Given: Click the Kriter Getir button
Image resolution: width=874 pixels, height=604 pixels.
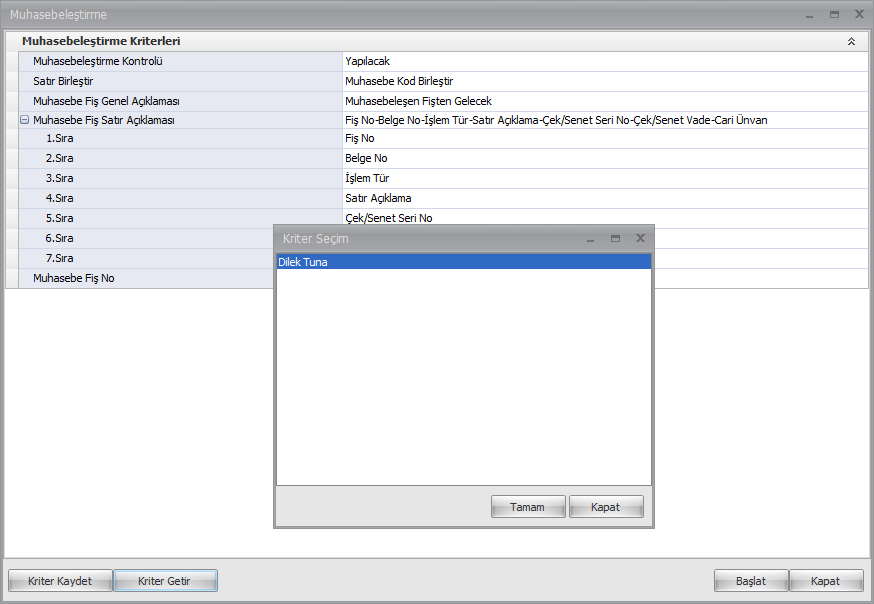Looking at the screenshot, I should 165,581.
